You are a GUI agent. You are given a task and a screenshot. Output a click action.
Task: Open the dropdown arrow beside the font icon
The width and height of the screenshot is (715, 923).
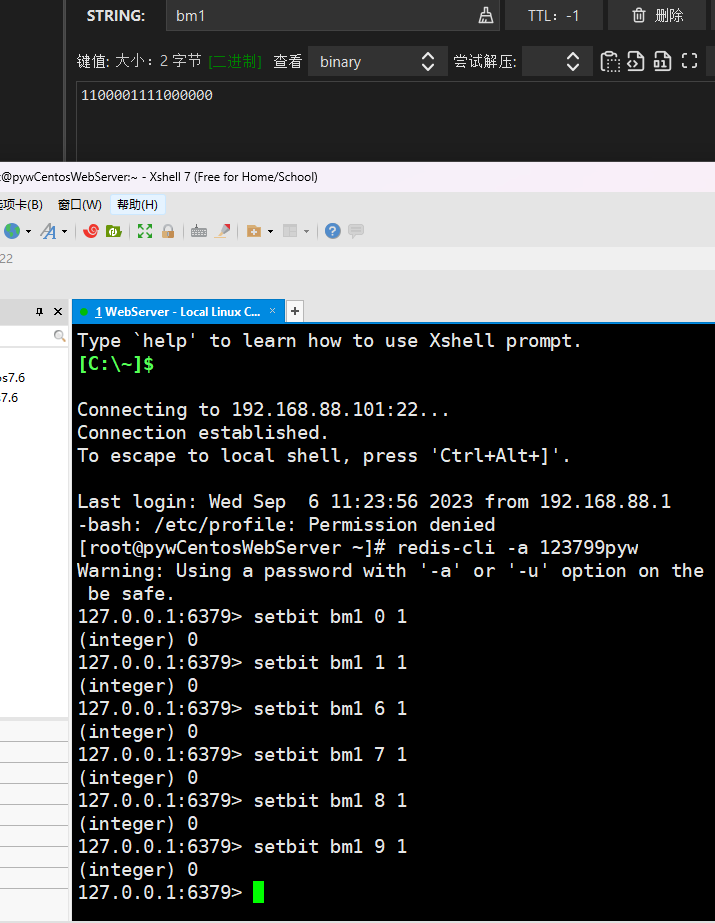pyautogui.click(x=64, y=231)
